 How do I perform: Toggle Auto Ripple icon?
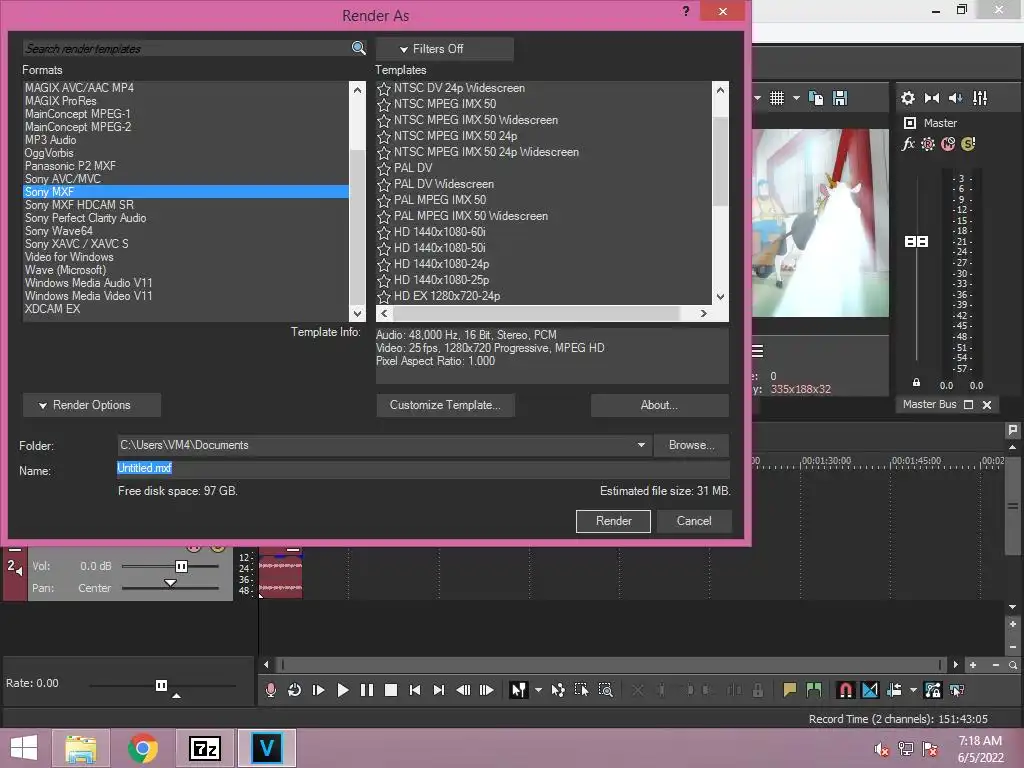coord(894,690)
